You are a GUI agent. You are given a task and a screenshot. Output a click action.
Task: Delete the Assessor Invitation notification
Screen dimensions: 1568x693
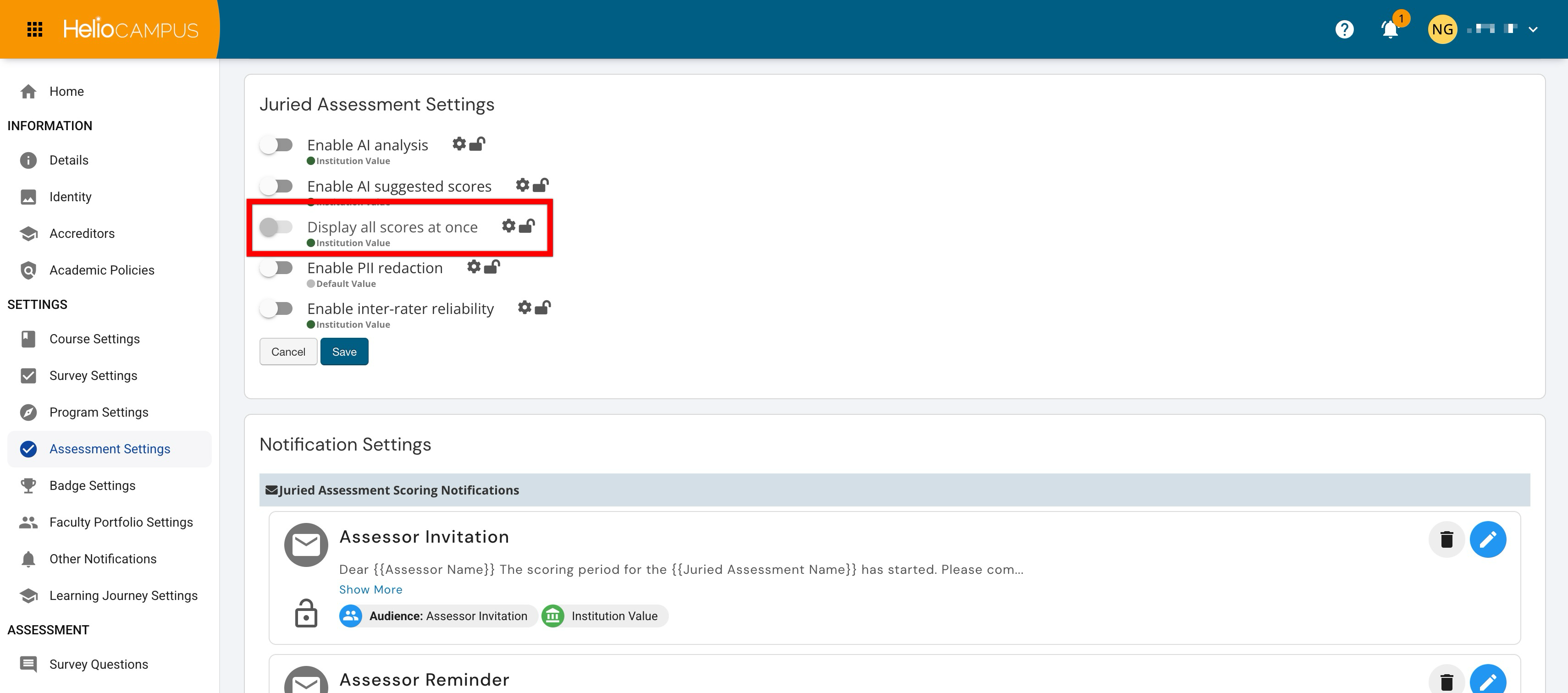coord(1446,539)
